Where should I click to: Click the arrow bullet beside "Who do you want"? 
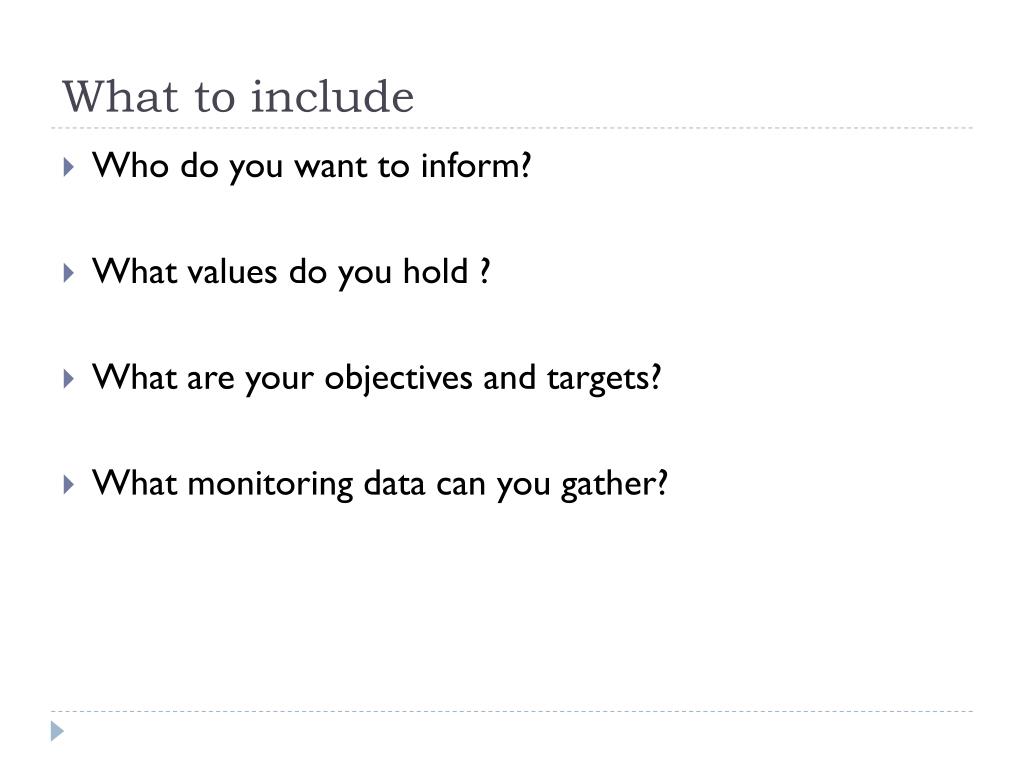point(69,167)
